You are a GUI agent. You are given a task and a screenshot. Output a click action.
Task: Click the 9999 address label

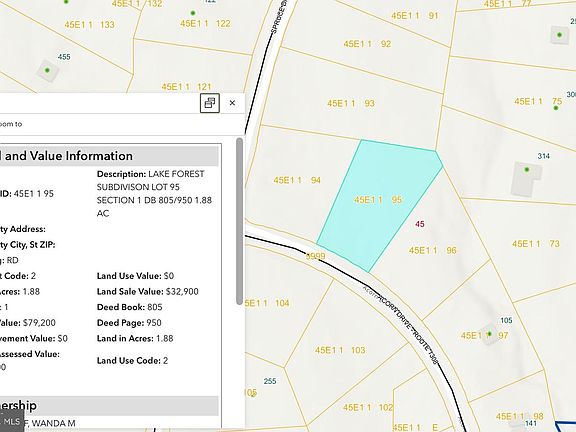pyautogui.click(x=316, y=256)
